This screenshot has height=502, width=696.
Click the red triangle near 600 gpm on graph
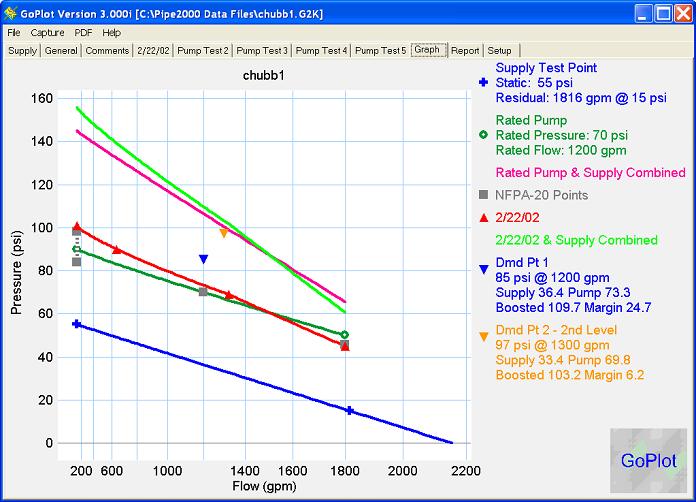pos(117,250)
